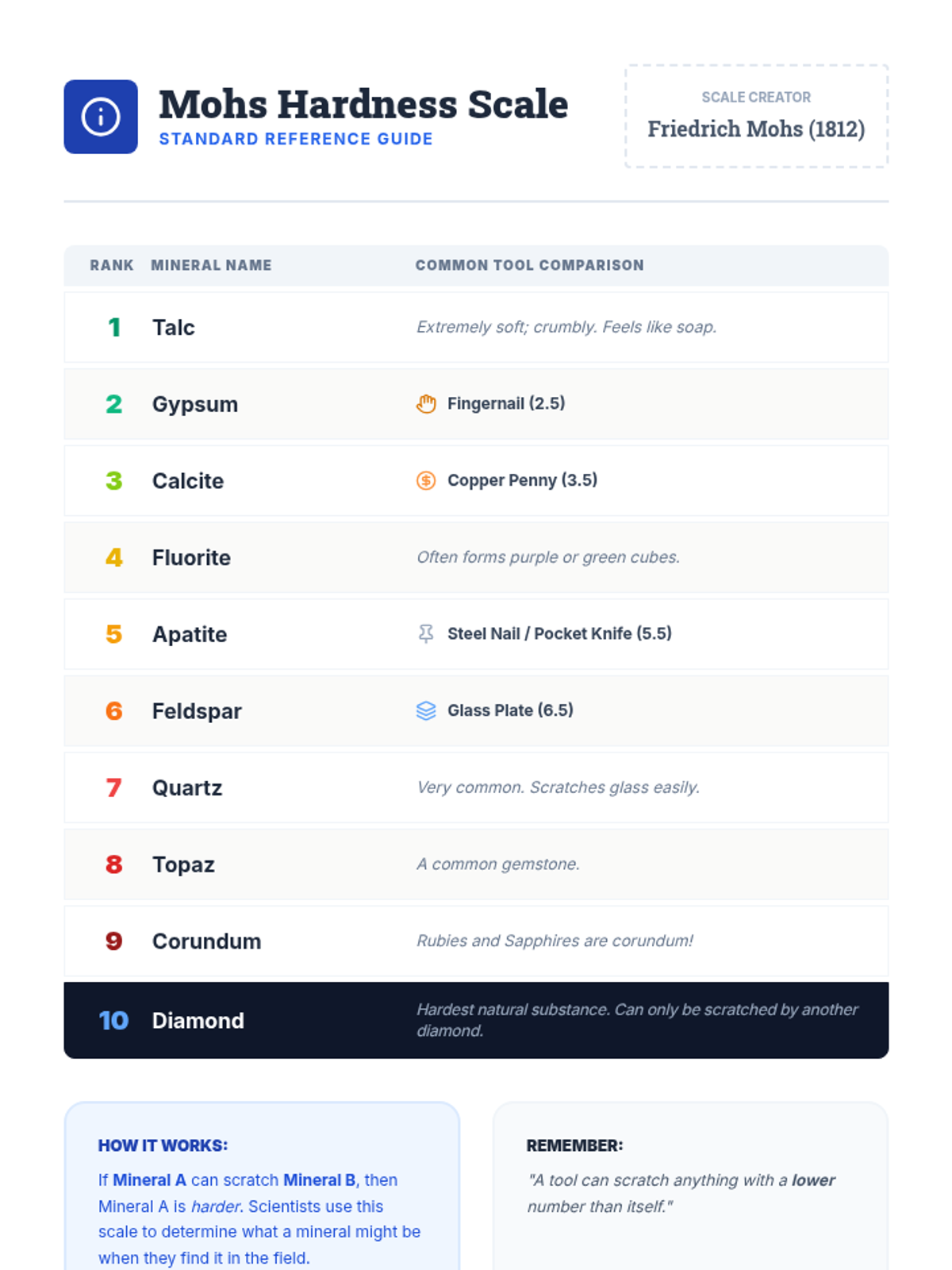
Task: Select the Quartz row
Action: click(476, 787)
